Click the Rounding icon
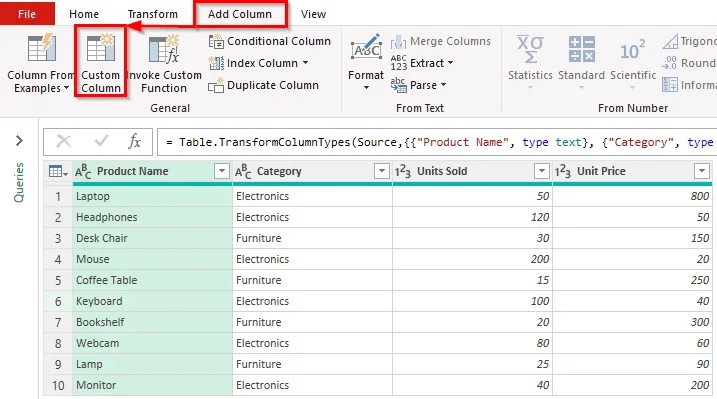This screenshot has width=717, height=399. [x=670, y=63]
